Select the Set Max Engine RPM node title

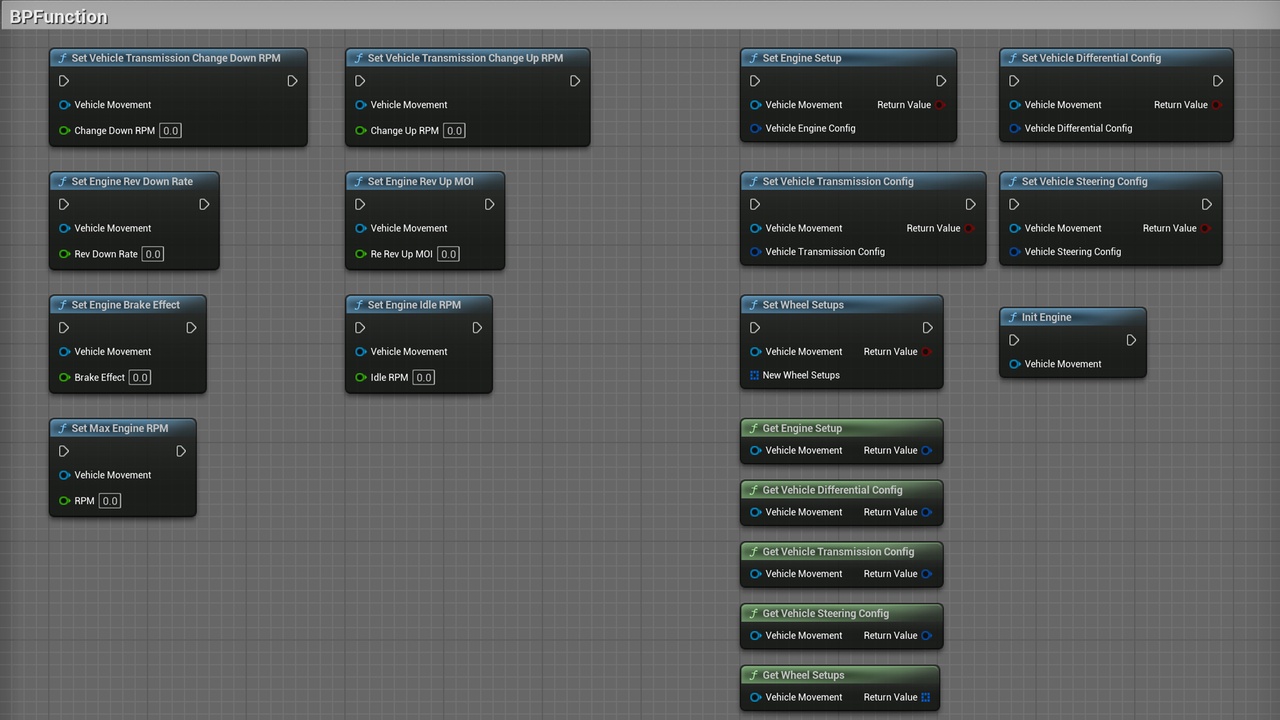pyautogui.click(x=120, y=428)
